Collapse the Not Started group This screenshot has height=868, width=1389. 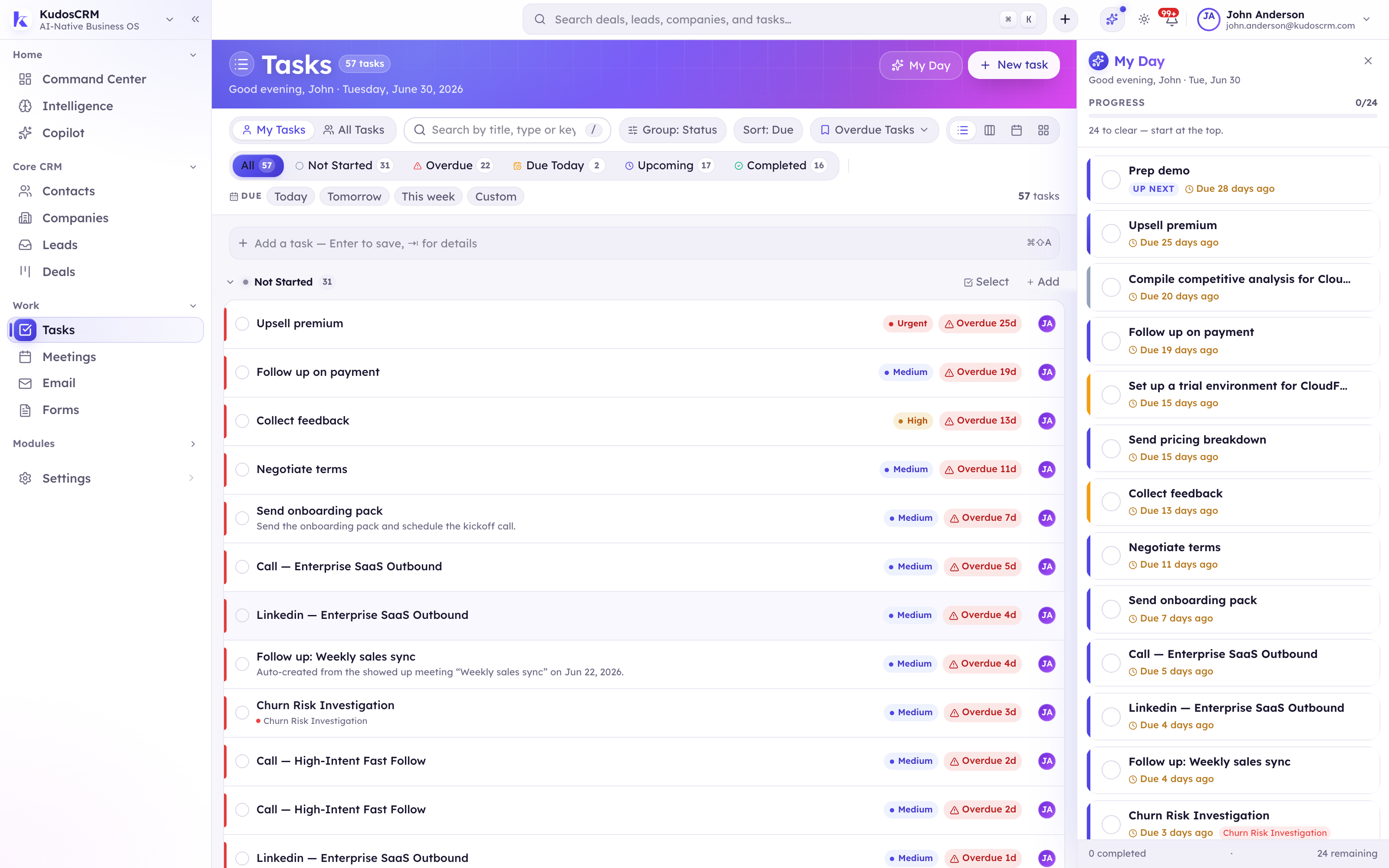pos(230,282)
